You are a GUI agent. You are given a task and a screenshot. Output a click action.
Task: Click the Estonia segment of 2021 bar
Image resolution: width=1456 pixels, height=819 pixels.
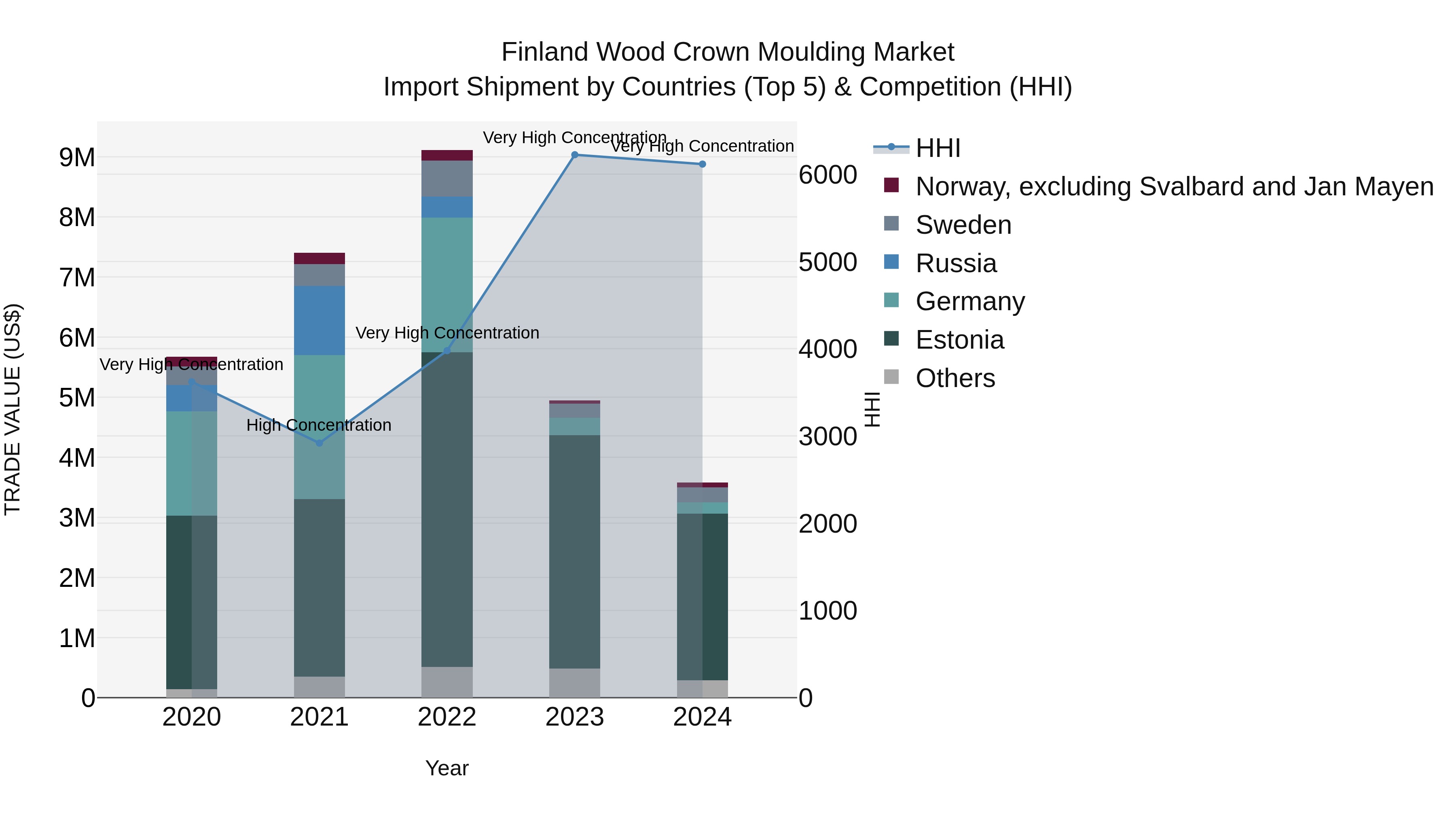coord(320,588)
